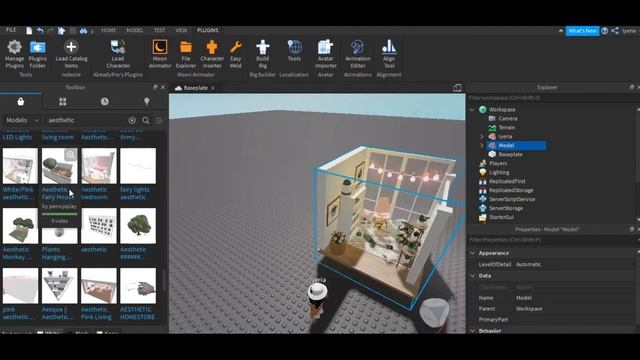This screenshot has width=640, height=360.
Task: Switch to Toolbox Inventory grid tab
Action: pyautogui.click(x=62, y=101)
